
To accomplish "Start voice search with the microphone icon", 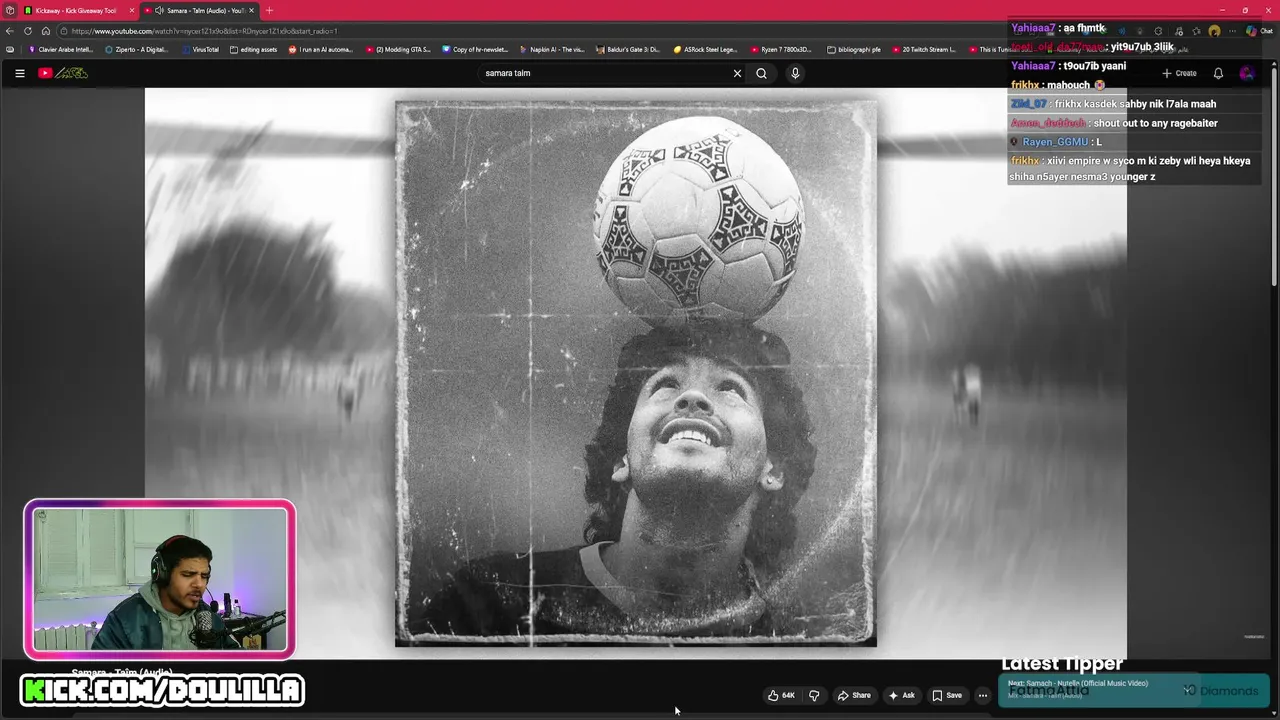I will point(795,73).
